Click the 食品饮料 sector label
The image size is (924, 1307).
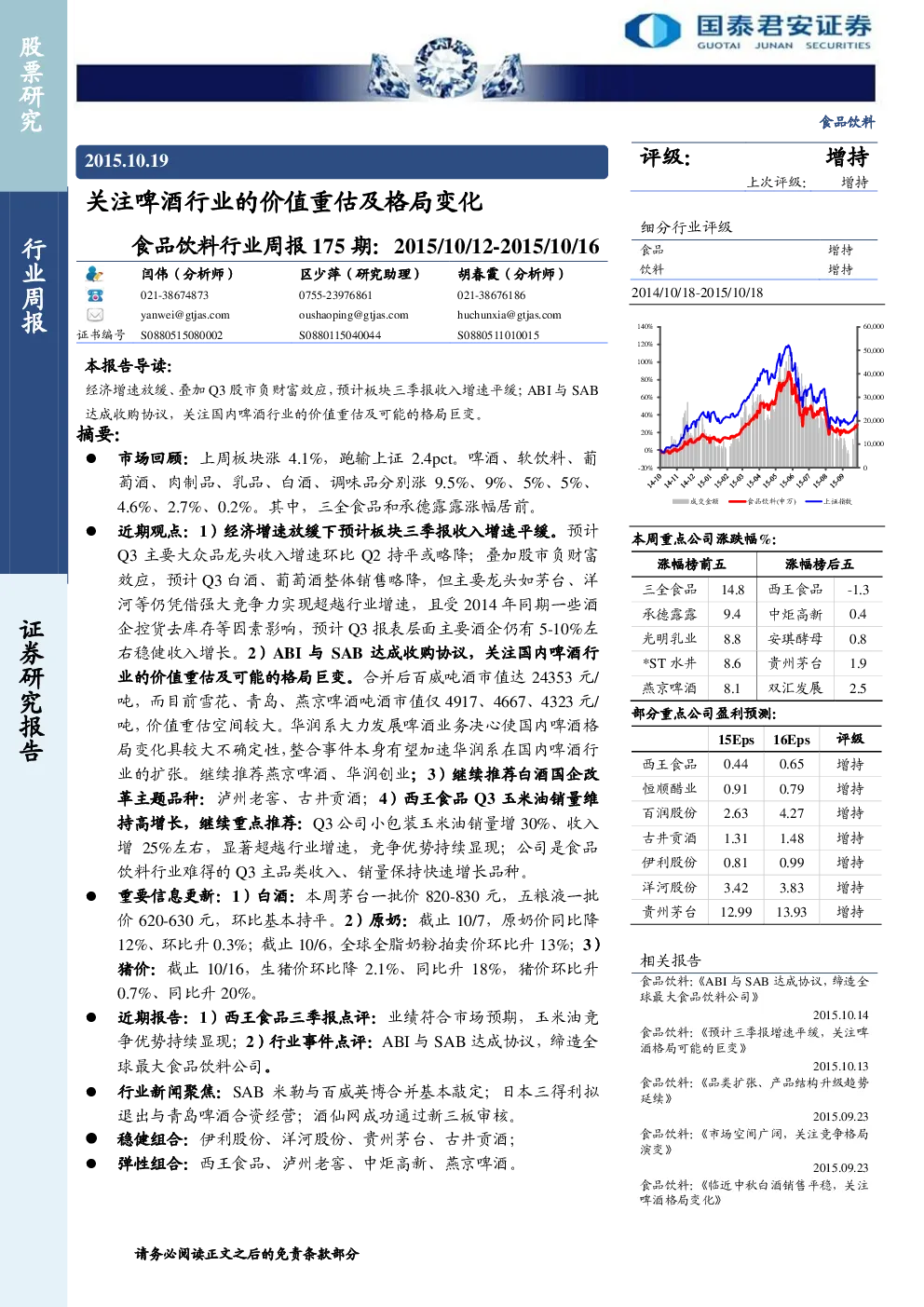pos(847,122)
